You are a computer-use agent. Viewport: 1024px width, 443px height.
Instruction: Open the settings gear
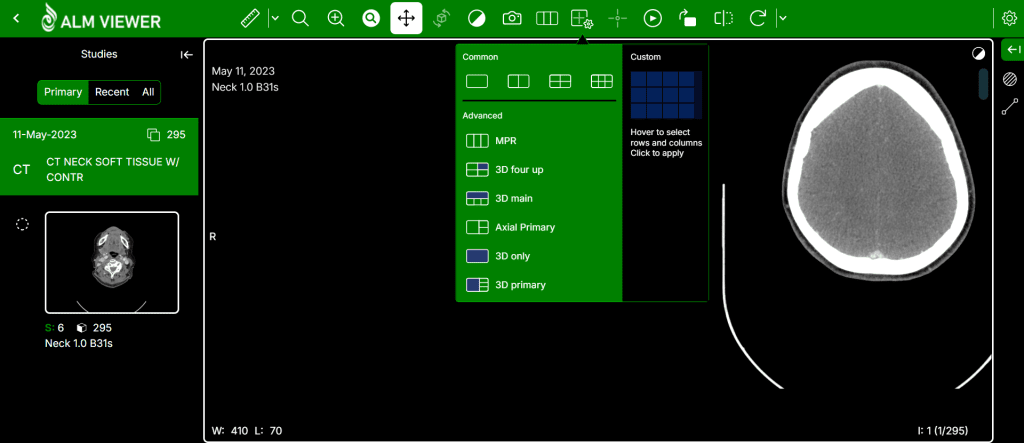point(1009,18)
